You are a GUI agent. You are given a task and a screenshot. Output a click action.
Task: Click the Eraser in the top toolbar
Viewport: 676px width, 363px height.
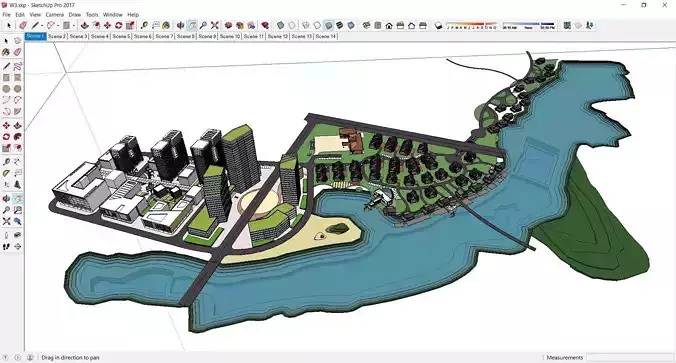[x=23, y=25]
